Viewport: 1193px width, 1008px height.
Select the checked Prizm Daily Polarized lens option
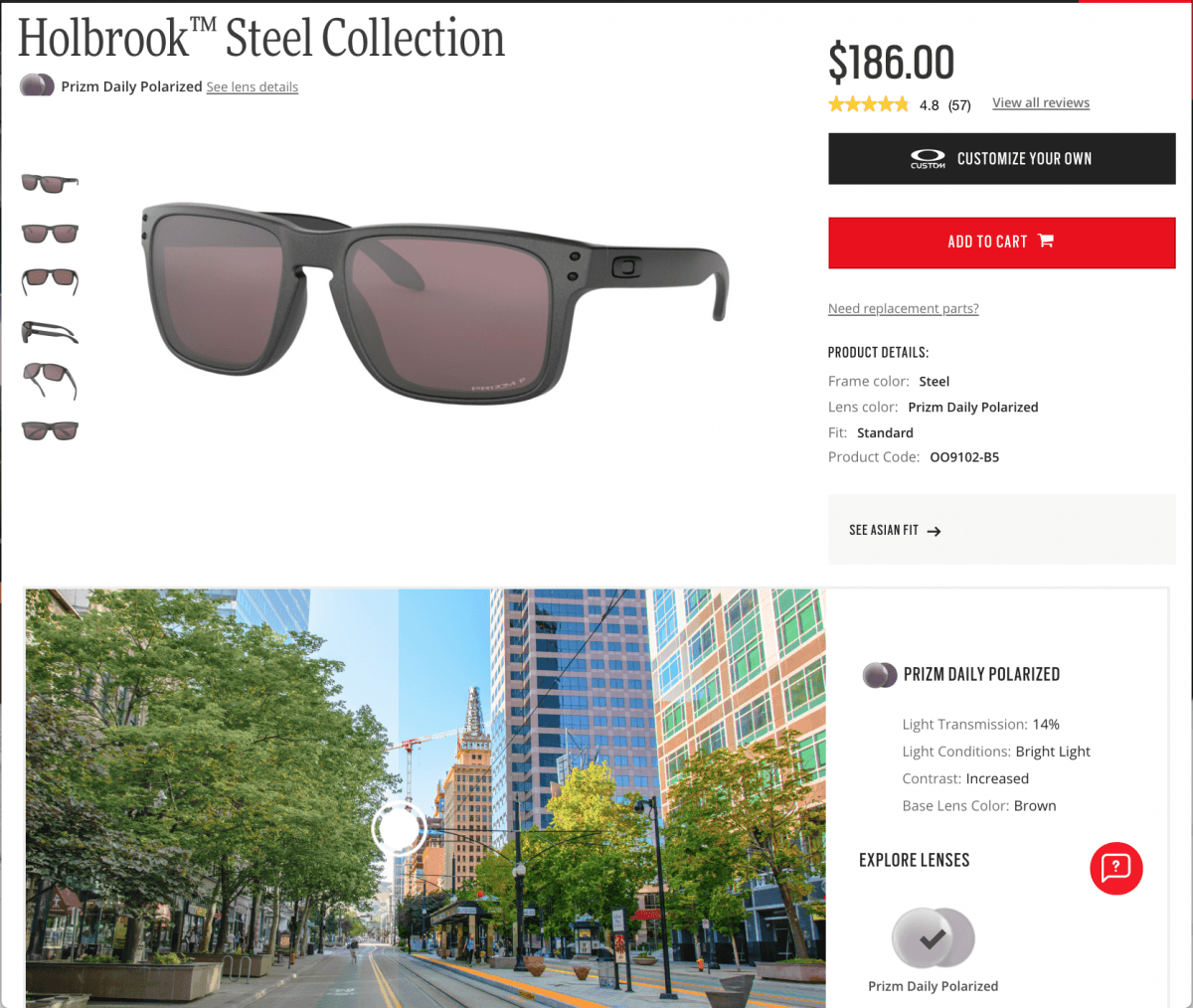click(933, 937)
